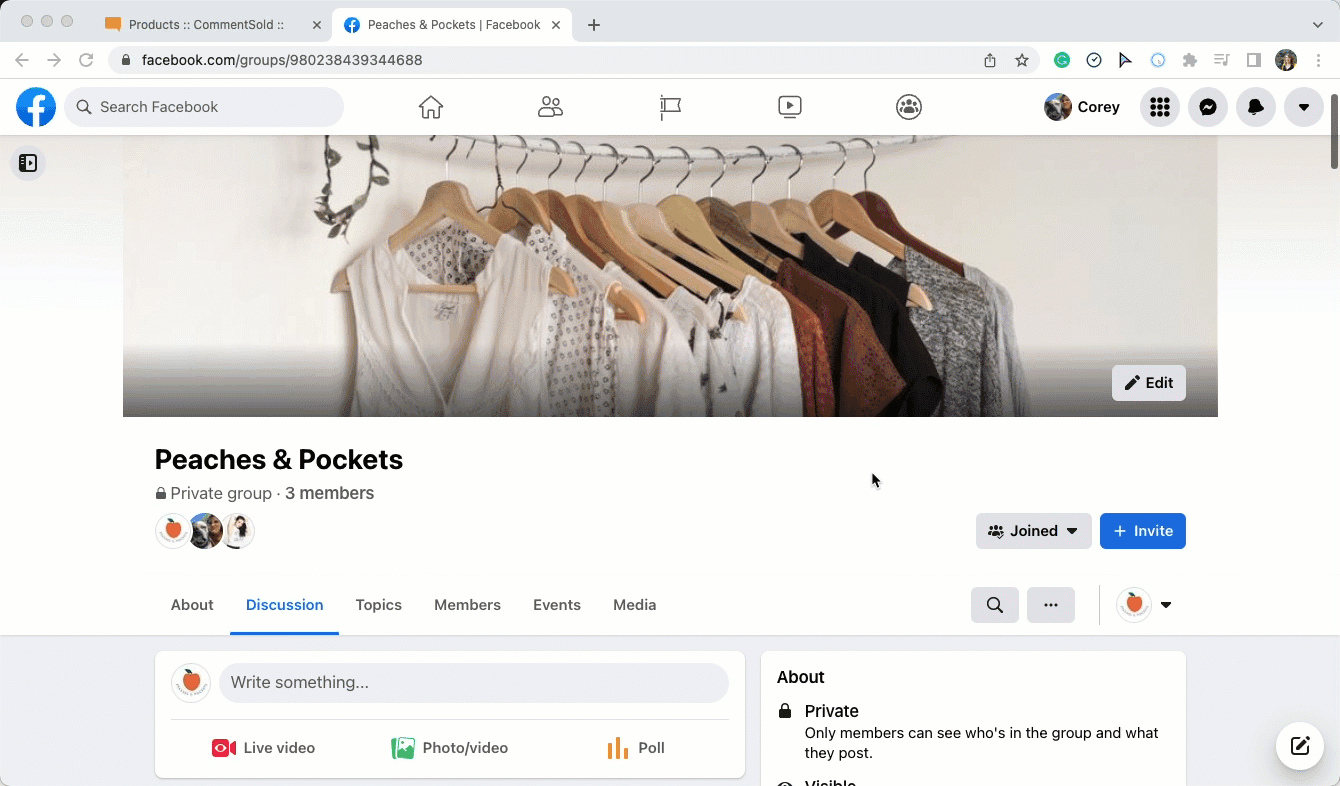Click the blue Invite button
Screen dimensions: 1340x786
[x=1142, y=531]
